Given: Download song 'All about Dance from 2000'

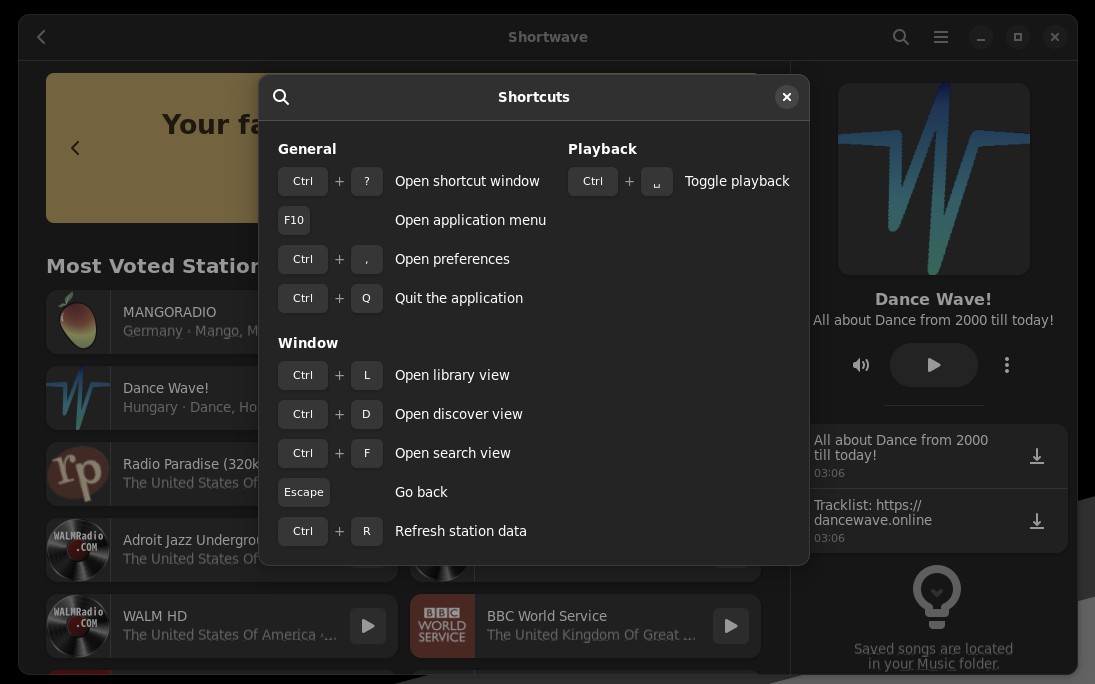Looking at the screenshot, I should pos(1036,456).
